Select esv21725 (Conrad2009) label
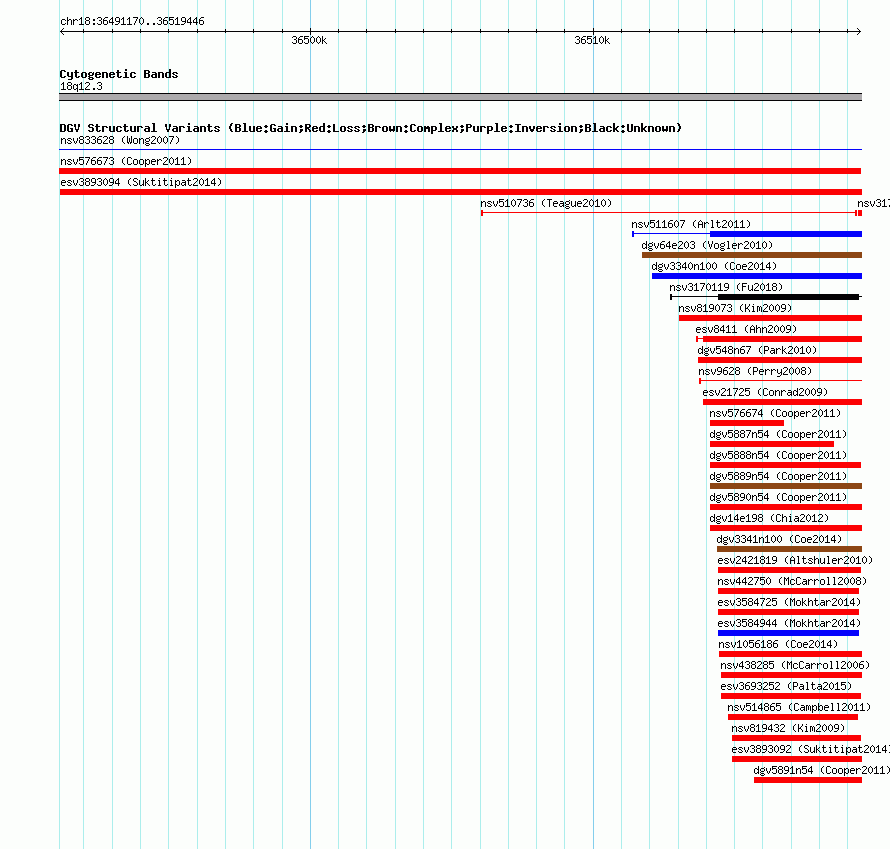This screenshot has height=849, width=890. click(765, 392)
